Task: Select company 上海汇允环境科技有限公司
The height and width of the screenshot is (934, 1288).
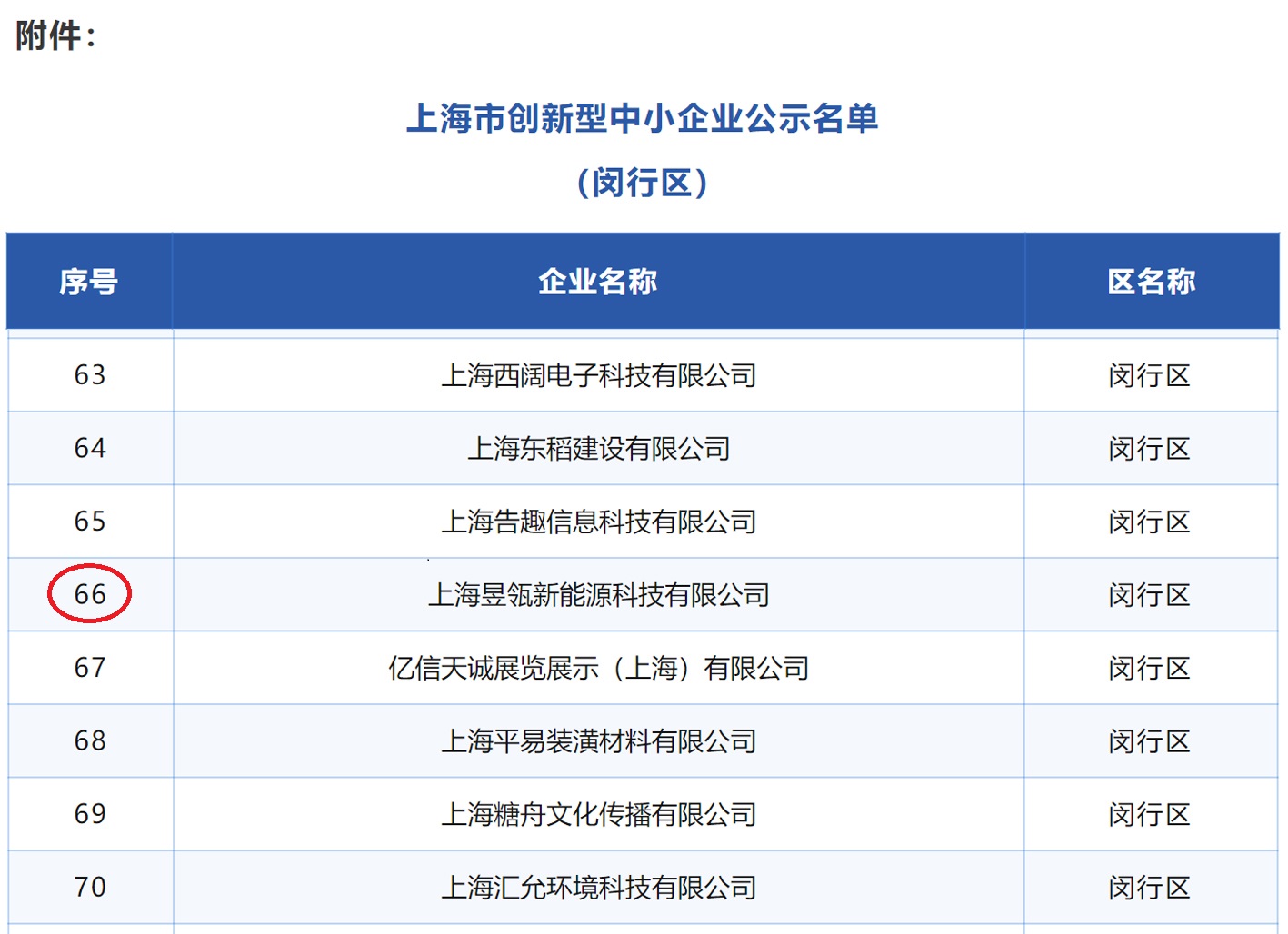Action: tap(599, 887)
